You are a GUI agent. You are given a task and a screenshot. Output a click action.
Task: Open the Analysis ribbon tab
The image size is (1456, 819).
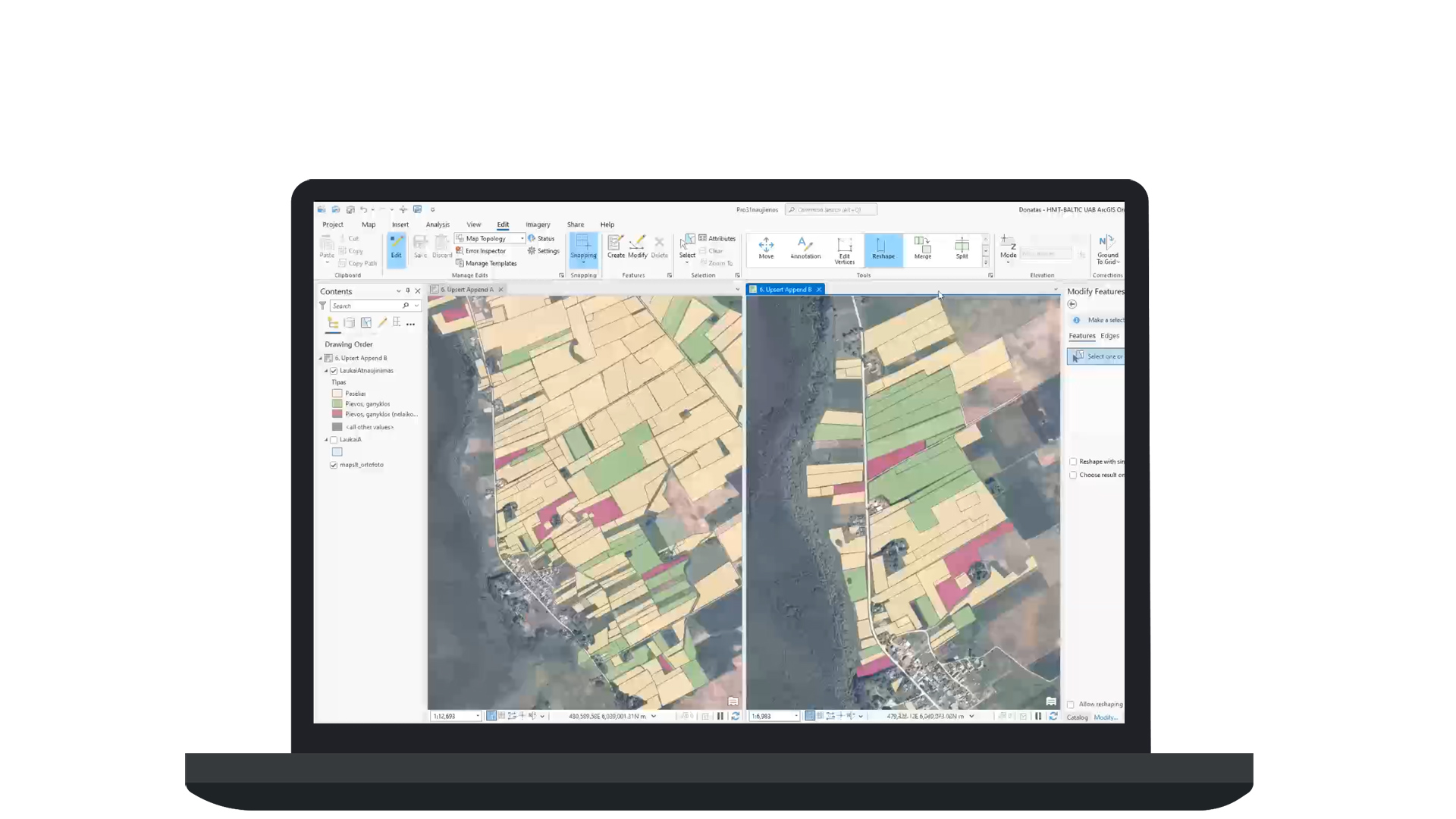tap(438, 224)
